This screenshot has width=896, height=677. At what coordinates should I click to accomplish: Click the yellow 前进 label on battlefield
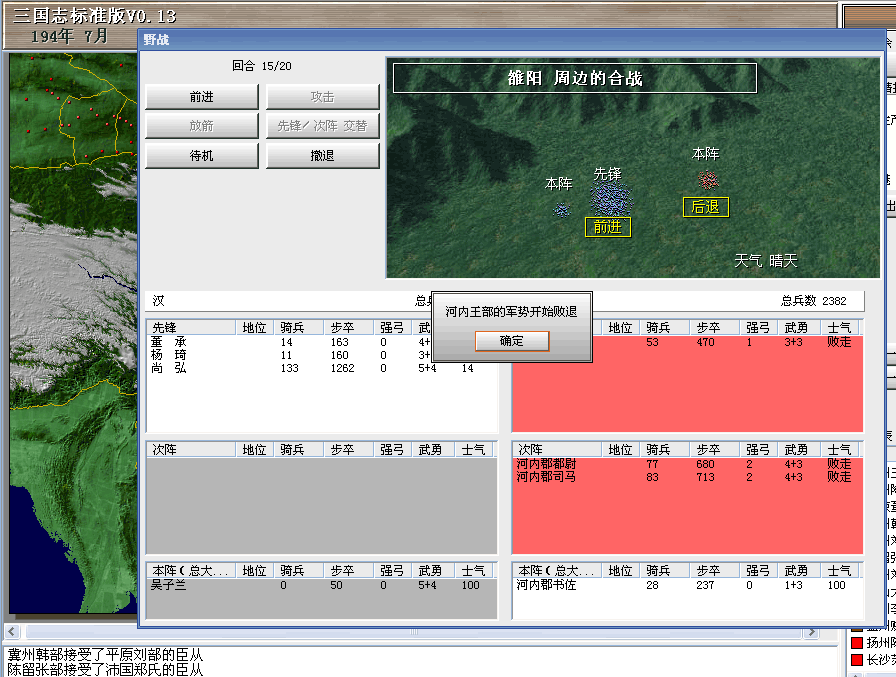pos(607,227)
